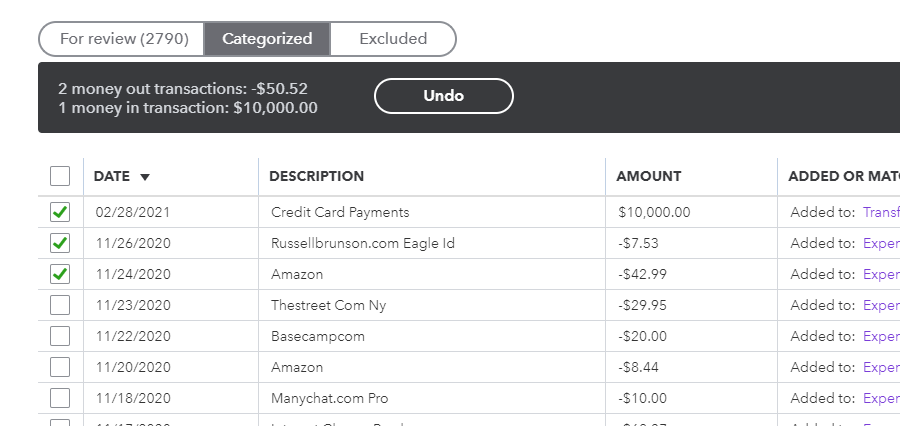
Task: Click the -$20.00 Basecampcom amount cell
Action: [x=644, y=336]
